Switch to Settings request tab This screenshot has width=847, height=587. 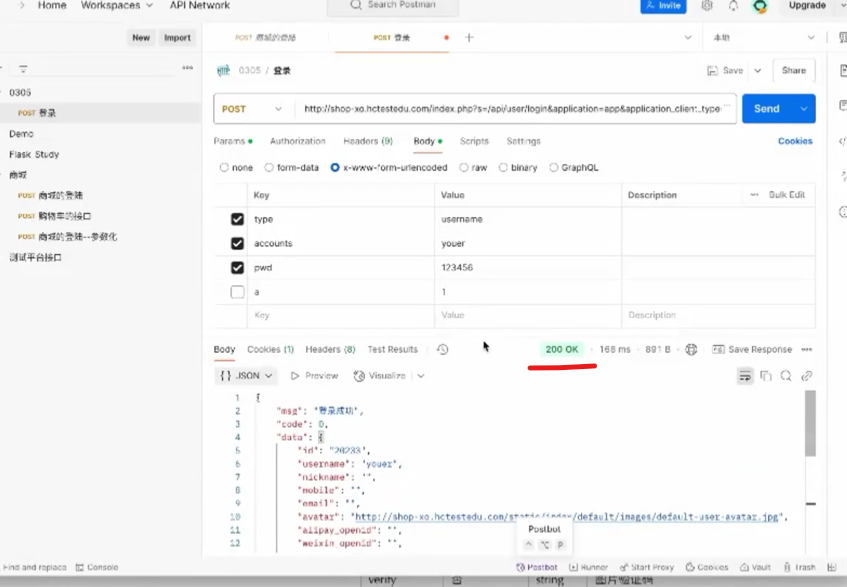point(523,141)
